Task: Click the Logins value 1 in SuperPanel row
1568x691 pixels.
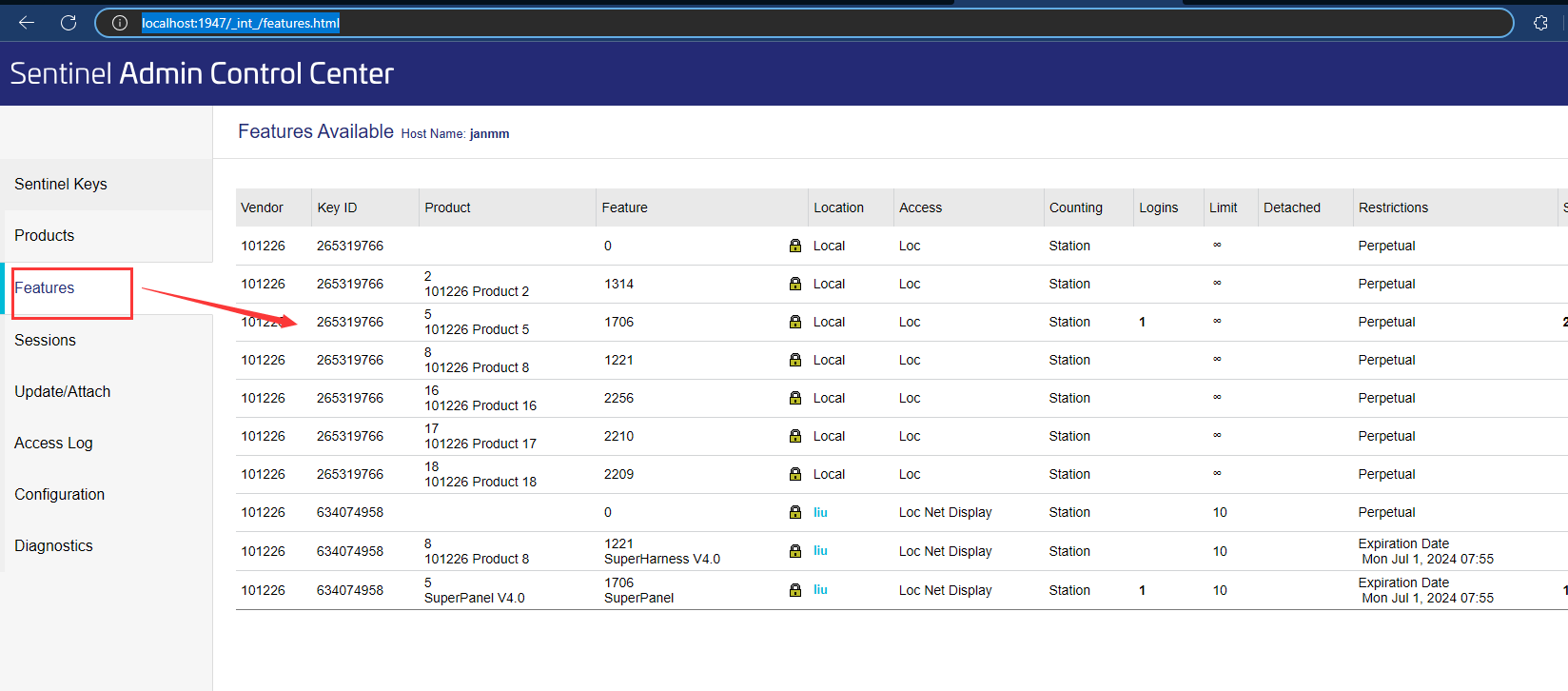Action: click(1143, 590)
